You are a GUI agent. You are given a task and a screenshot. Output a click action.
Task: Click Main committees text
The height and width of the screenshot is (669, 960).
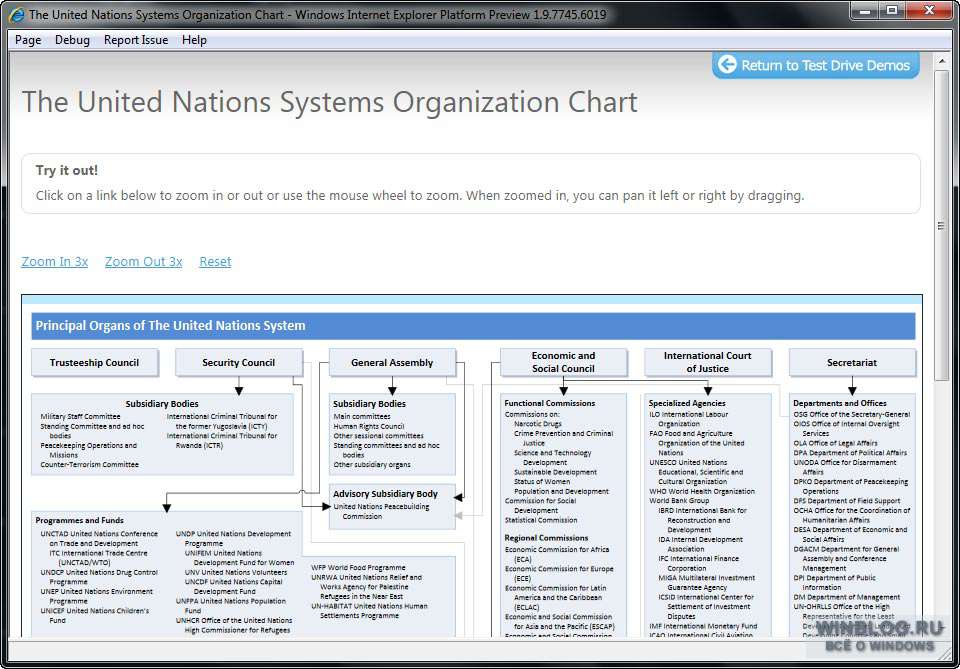coord(361,416)
